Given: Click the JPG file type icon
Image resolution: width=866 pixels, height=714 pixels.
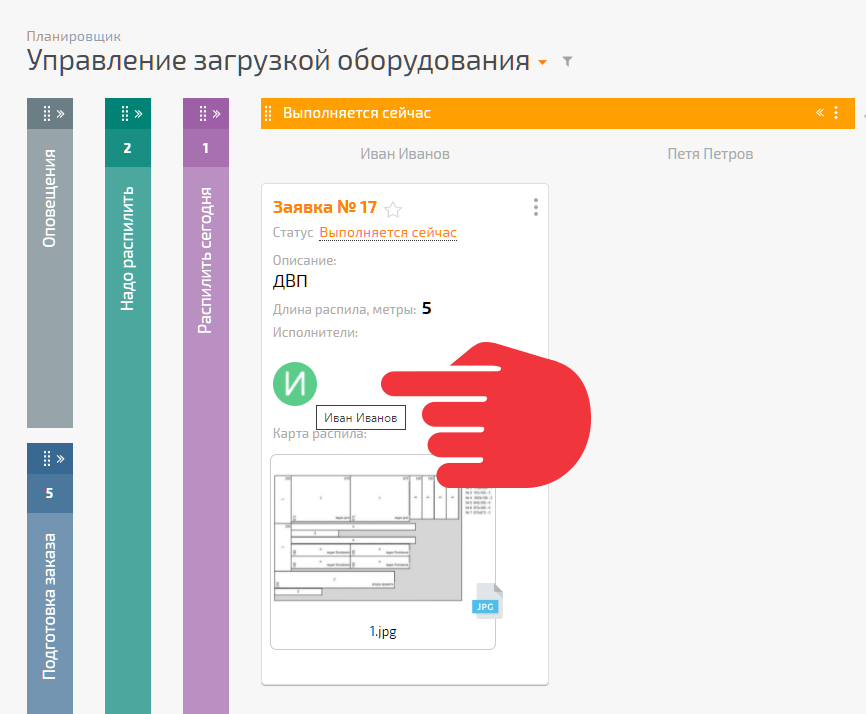Looking at the screenshot, I should click(487, 601).
